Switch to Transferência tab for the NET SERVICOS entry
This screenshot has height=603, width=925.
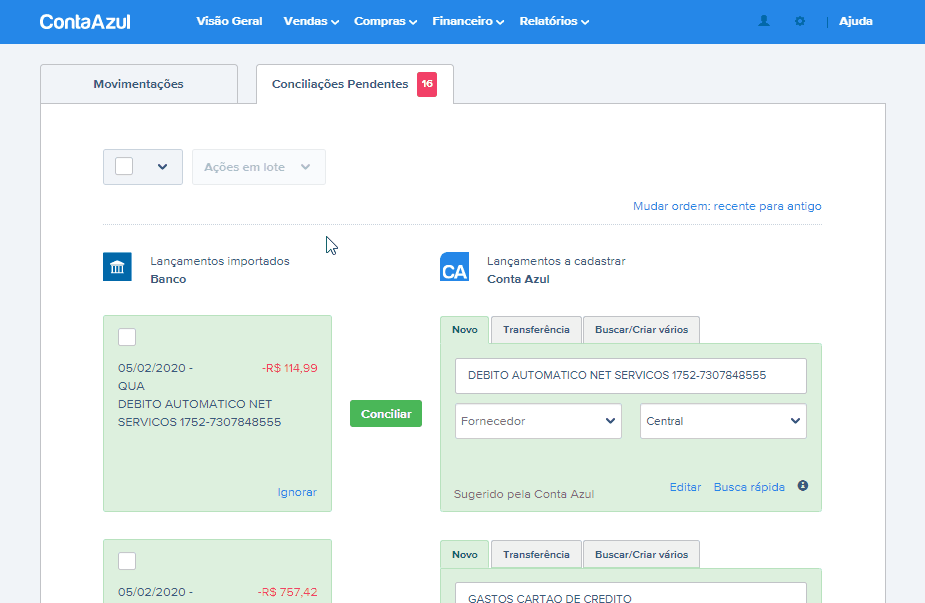536,330
